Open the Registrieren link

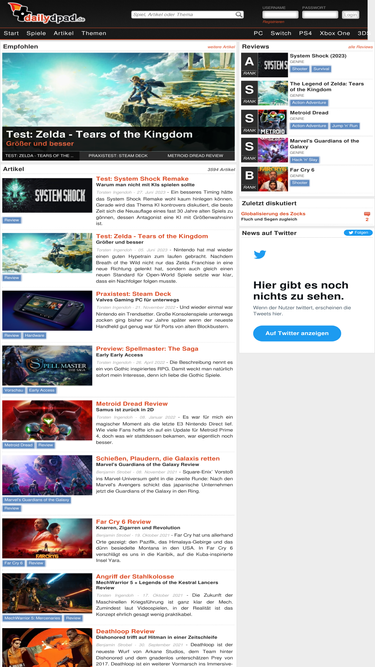(273, 22)
